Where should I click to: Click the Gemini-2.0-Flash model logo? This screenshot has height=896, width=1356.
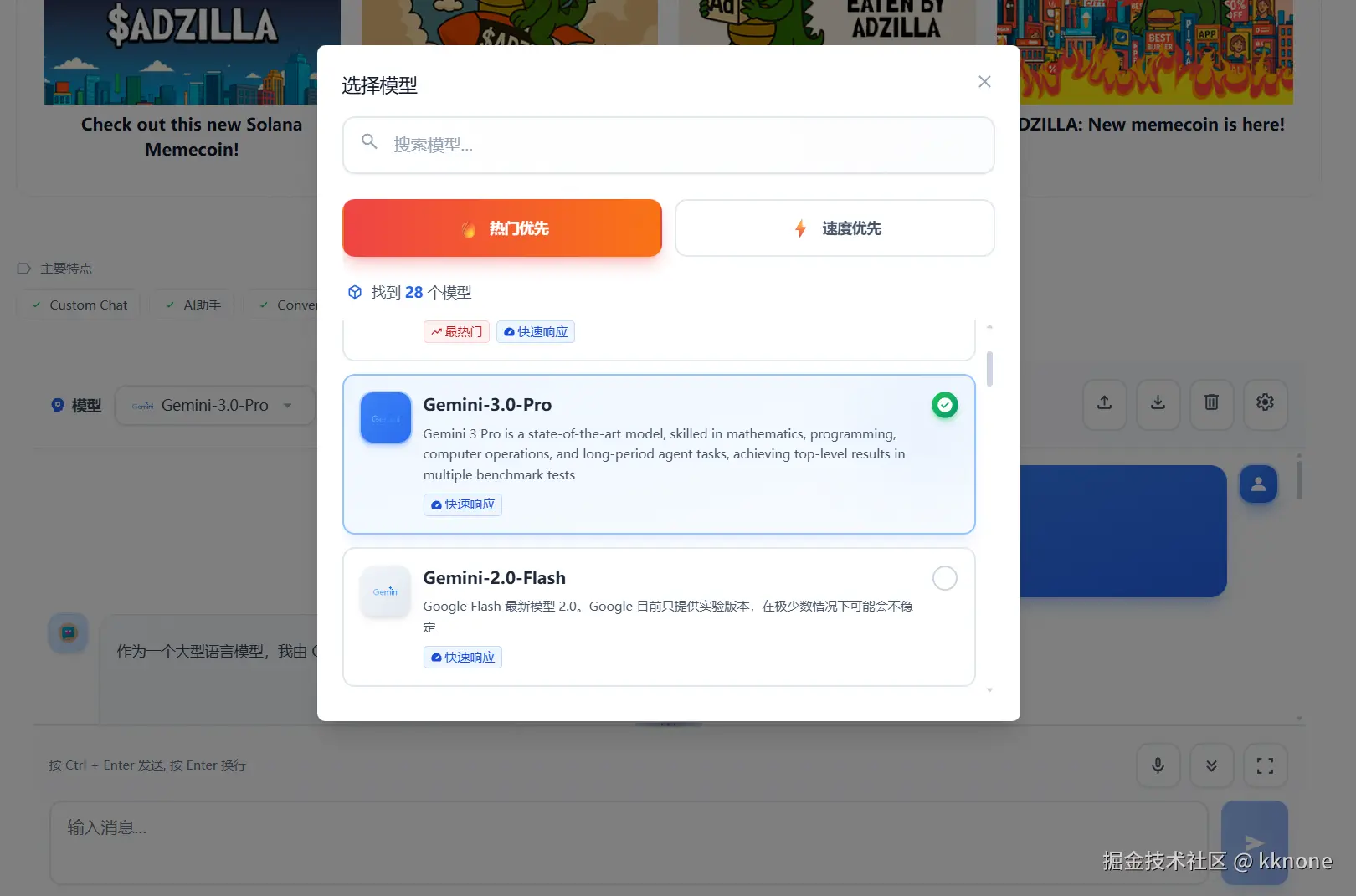[x=385, y=591]
